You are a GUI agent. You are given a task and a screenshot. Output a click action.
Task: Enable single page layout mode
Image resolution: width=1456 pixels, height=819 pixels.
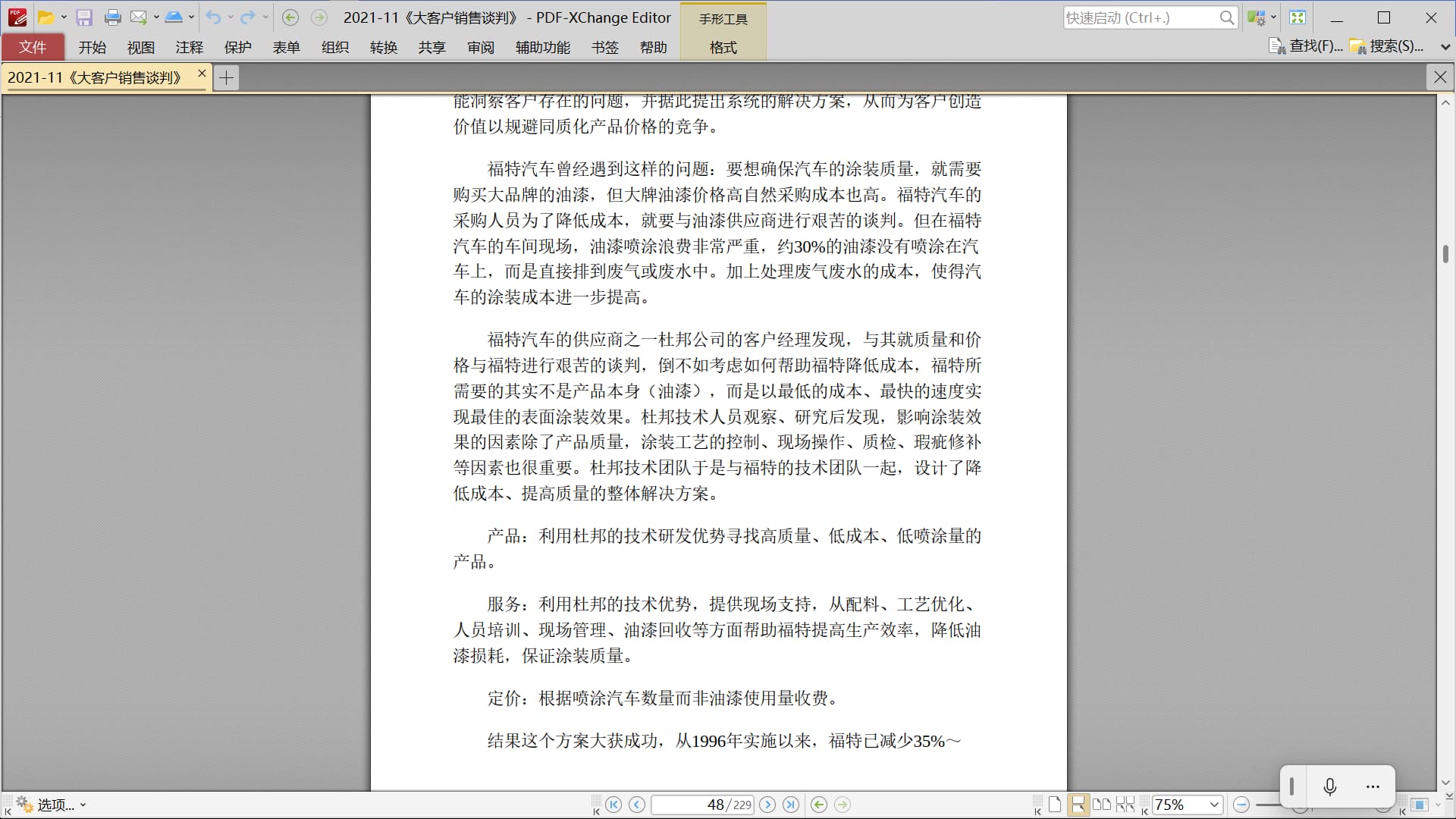[x=1055, y=805]
